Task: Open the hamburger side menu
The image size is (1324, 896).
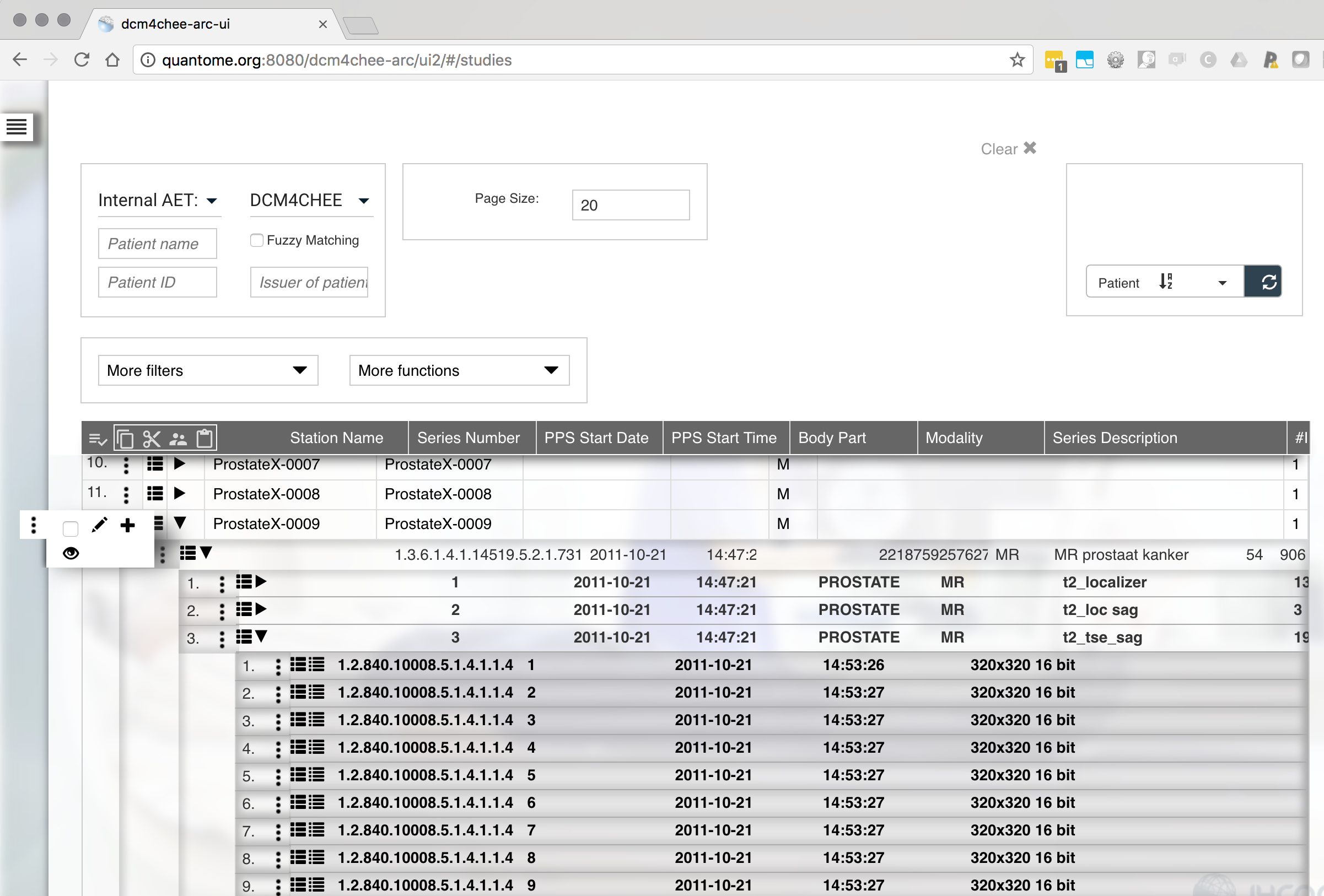Action: pyautogui.click(x=17, y=126)
